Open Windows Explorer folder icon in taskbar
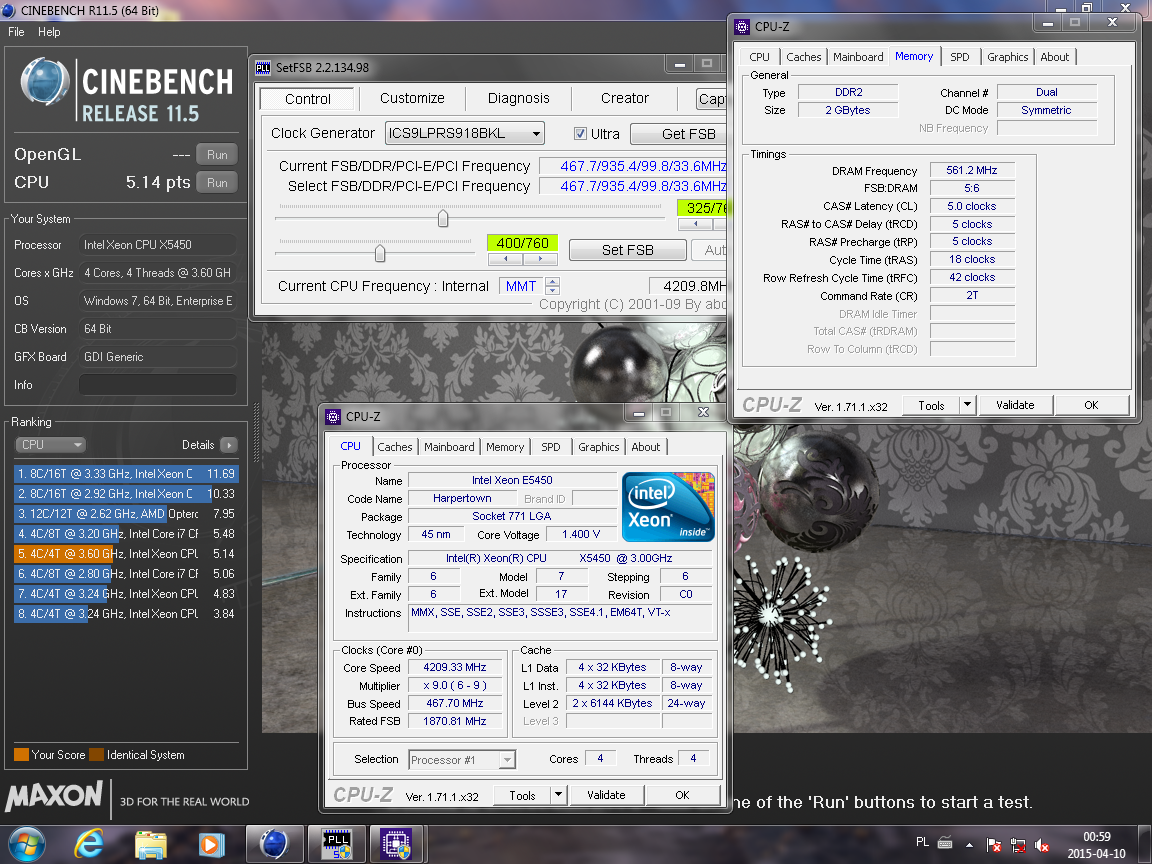The image size is (1152, 864). point(151,845)
